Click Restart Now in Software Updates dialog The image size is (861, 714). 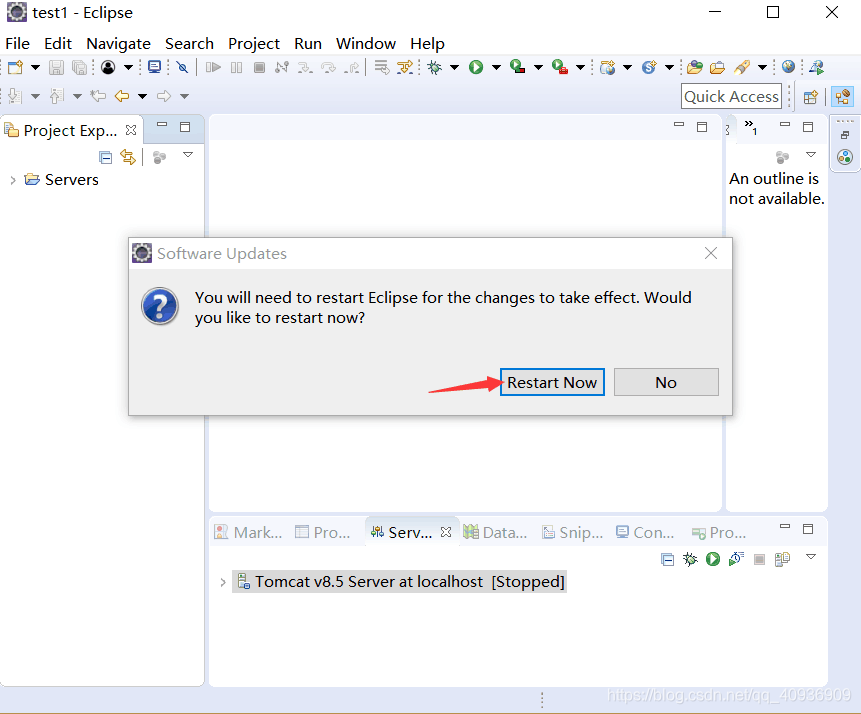pyautogui.click(x=552, y=382)
